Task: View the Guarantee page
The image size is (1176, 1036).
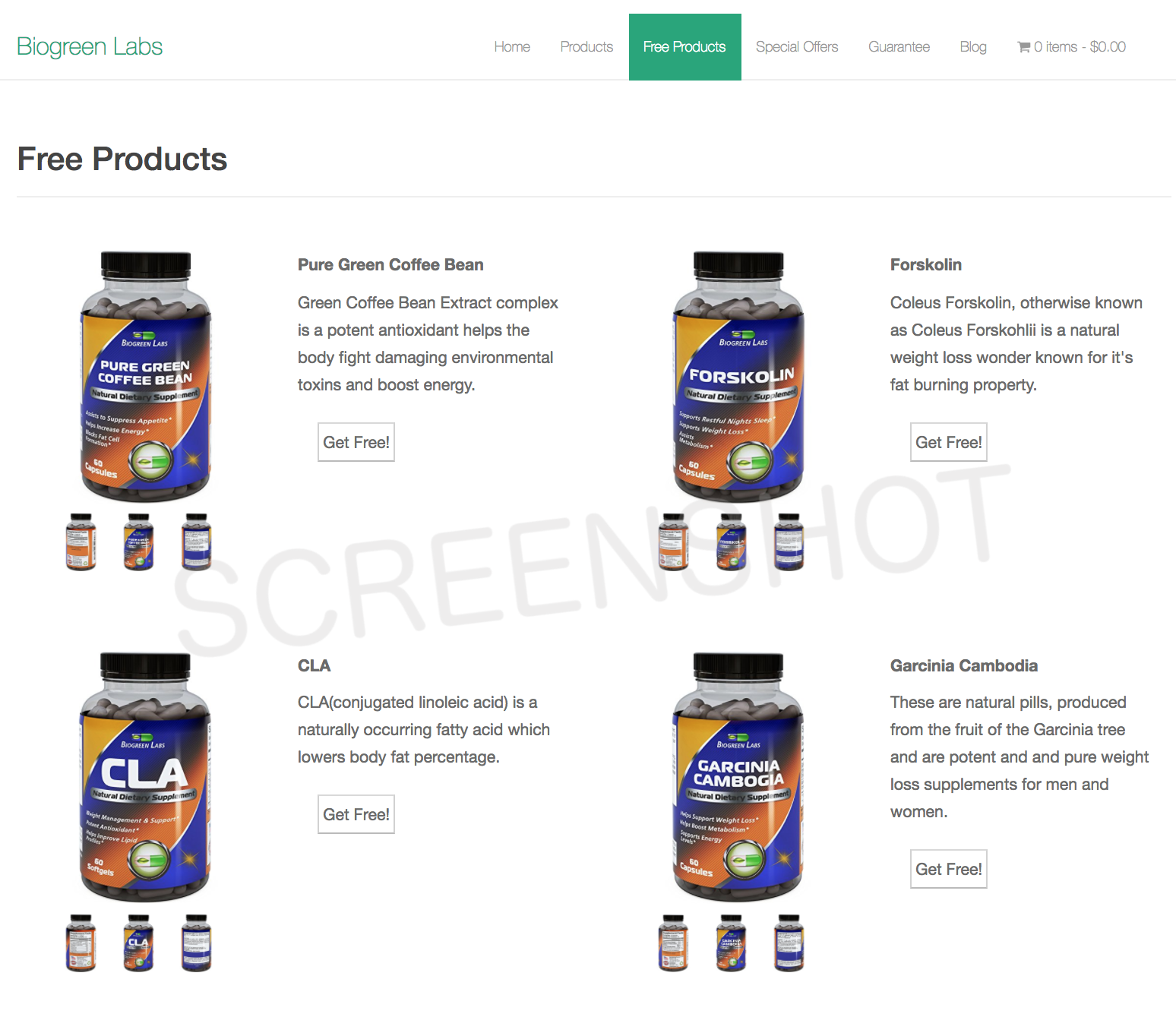Action: 899,47
